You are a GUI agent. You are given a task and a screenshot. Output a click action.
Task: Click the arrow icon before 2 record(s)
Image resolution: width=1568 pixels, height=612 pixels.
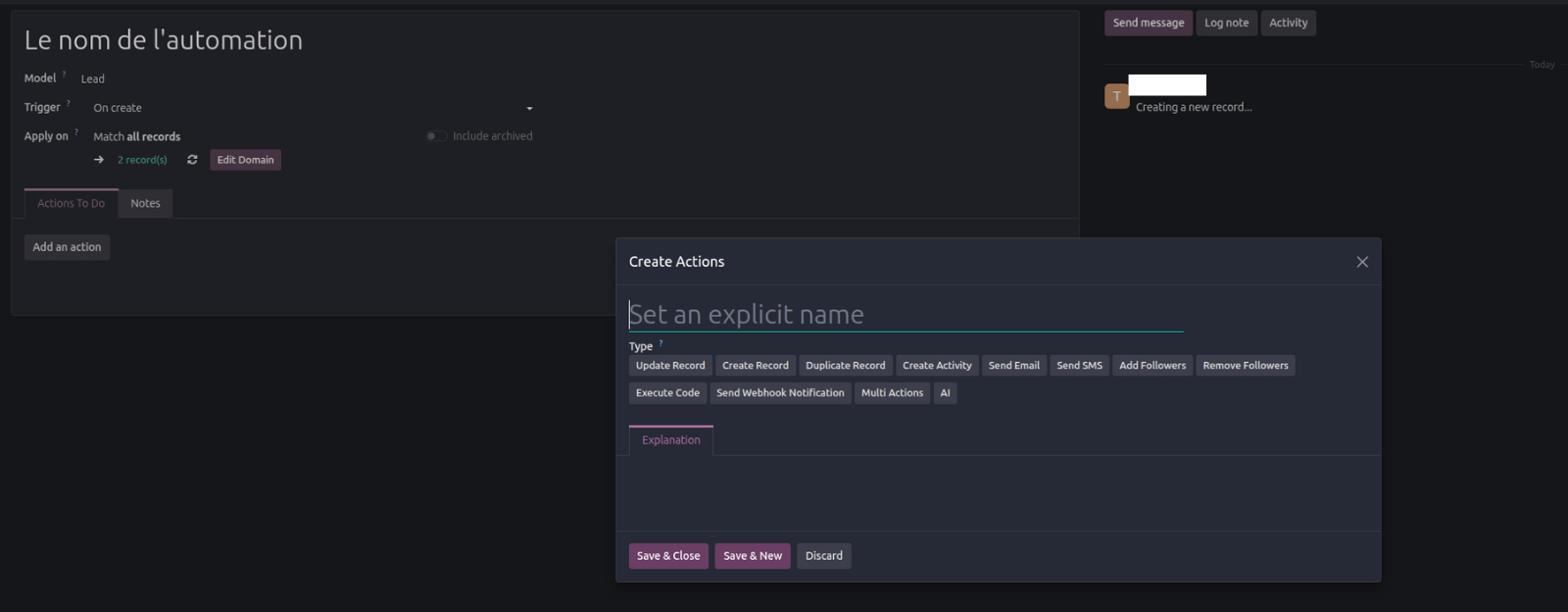(x=99, y=160)
